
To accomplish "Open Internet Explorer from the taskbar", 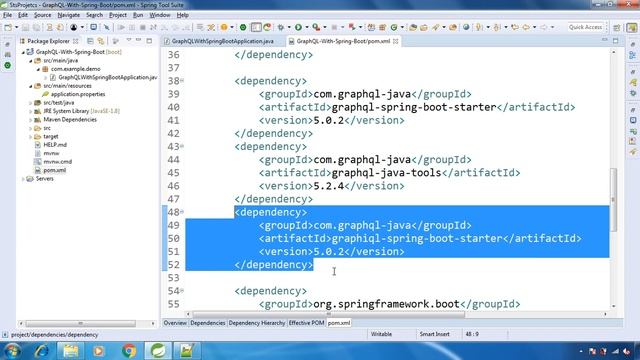I will tap(41, 351).
